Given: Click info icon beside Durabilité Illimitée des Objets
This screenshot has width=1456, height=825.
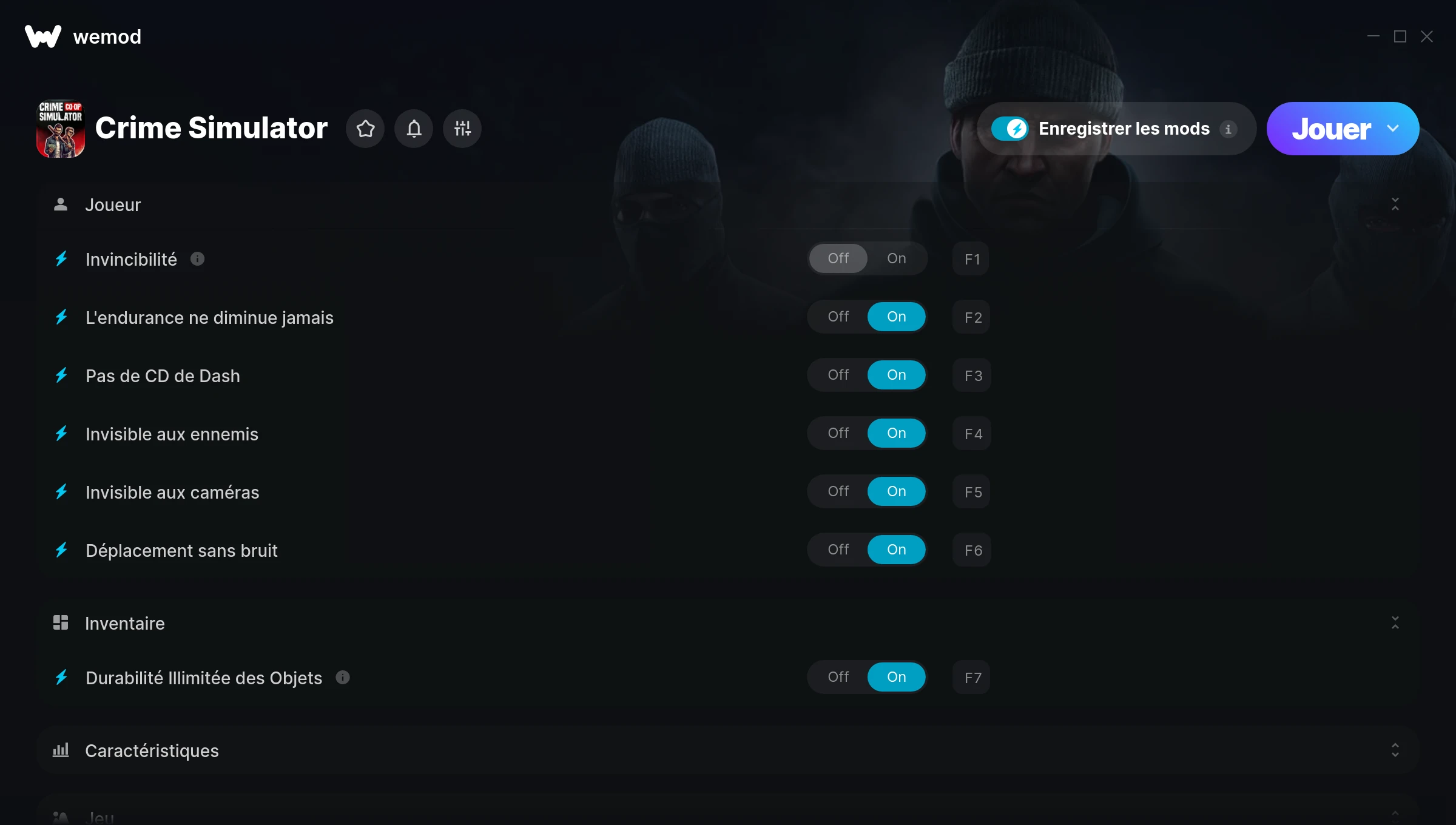Looking at the screenshot, I should pos(343,678).
